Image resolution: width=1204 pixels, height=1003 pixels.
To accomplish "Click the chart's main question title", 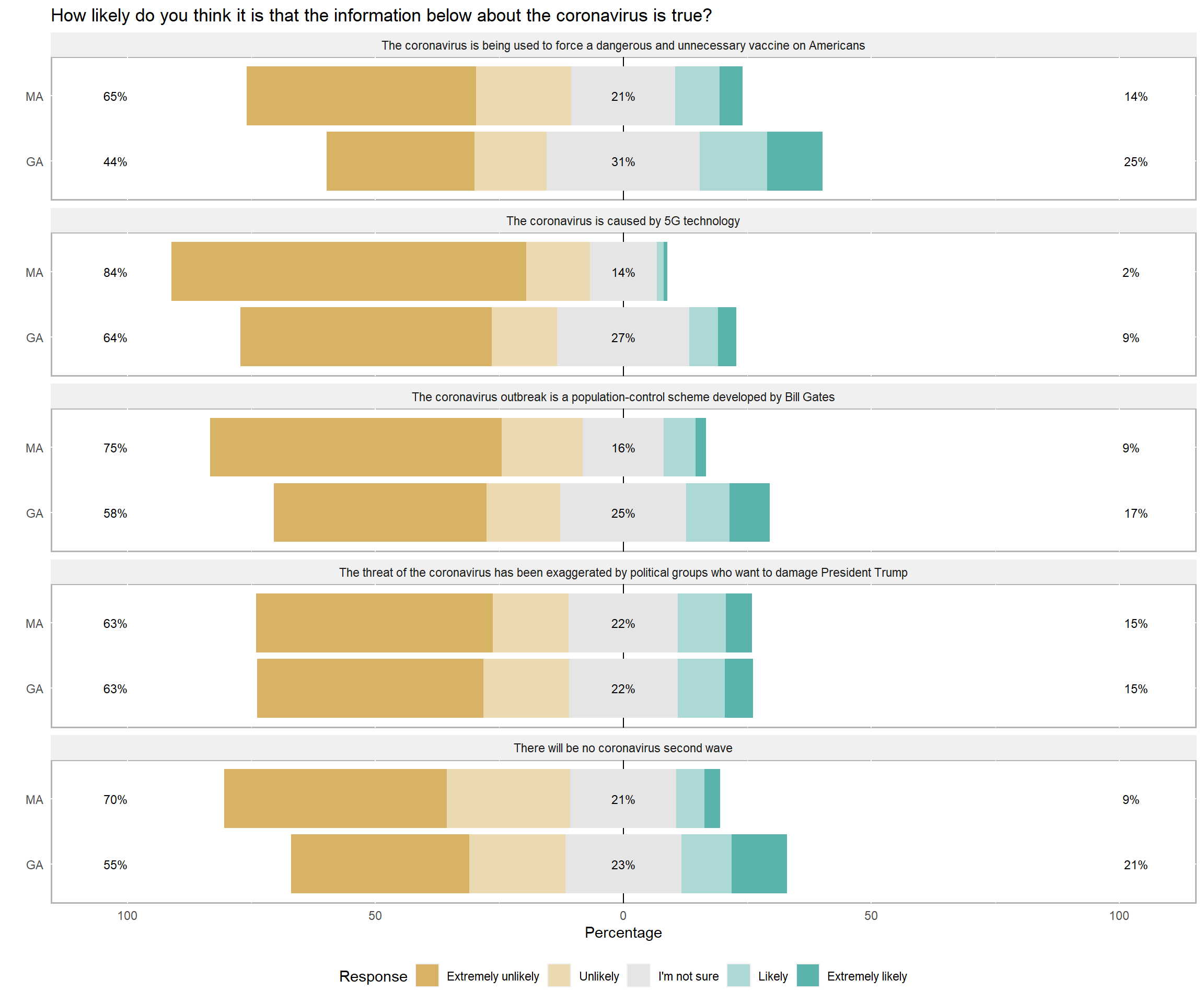I will 381,16.
